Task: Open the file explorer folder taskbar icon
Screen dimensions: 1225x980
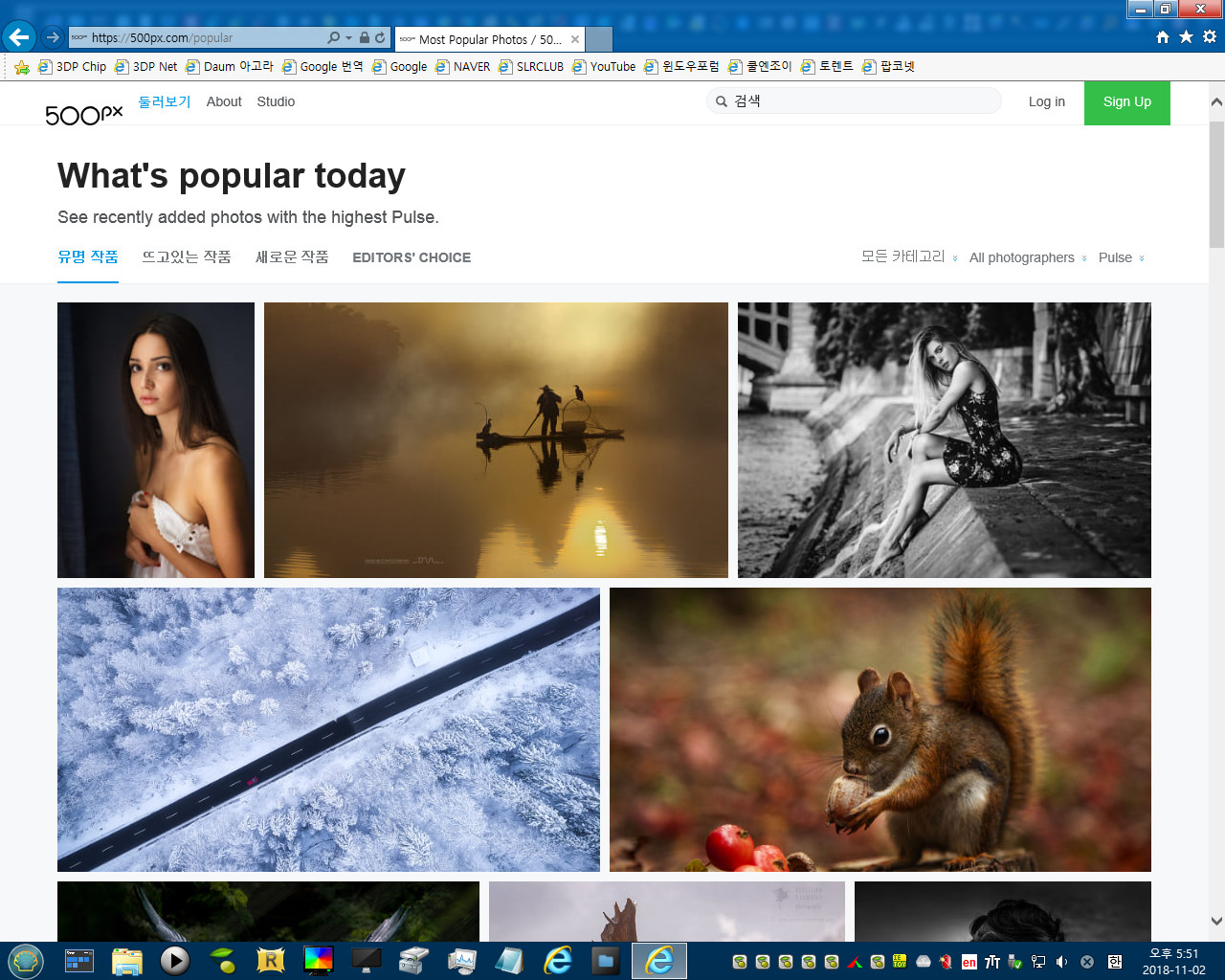Action: point(126,960)
